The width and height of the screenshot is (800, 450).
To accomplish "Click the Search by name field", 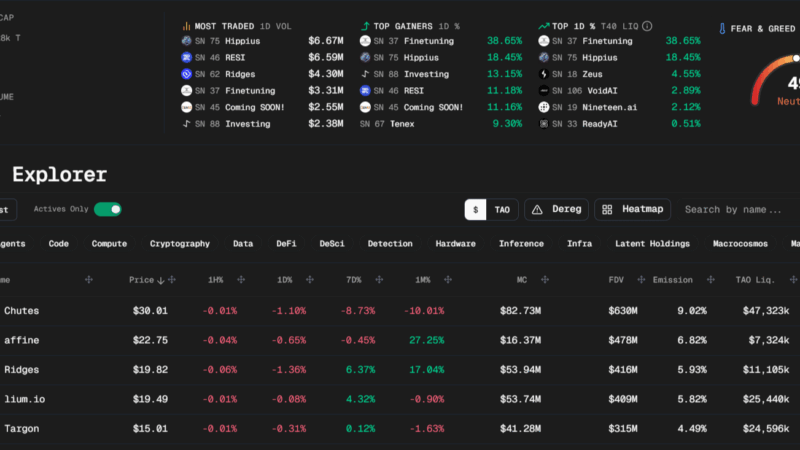I will point(739,210).
